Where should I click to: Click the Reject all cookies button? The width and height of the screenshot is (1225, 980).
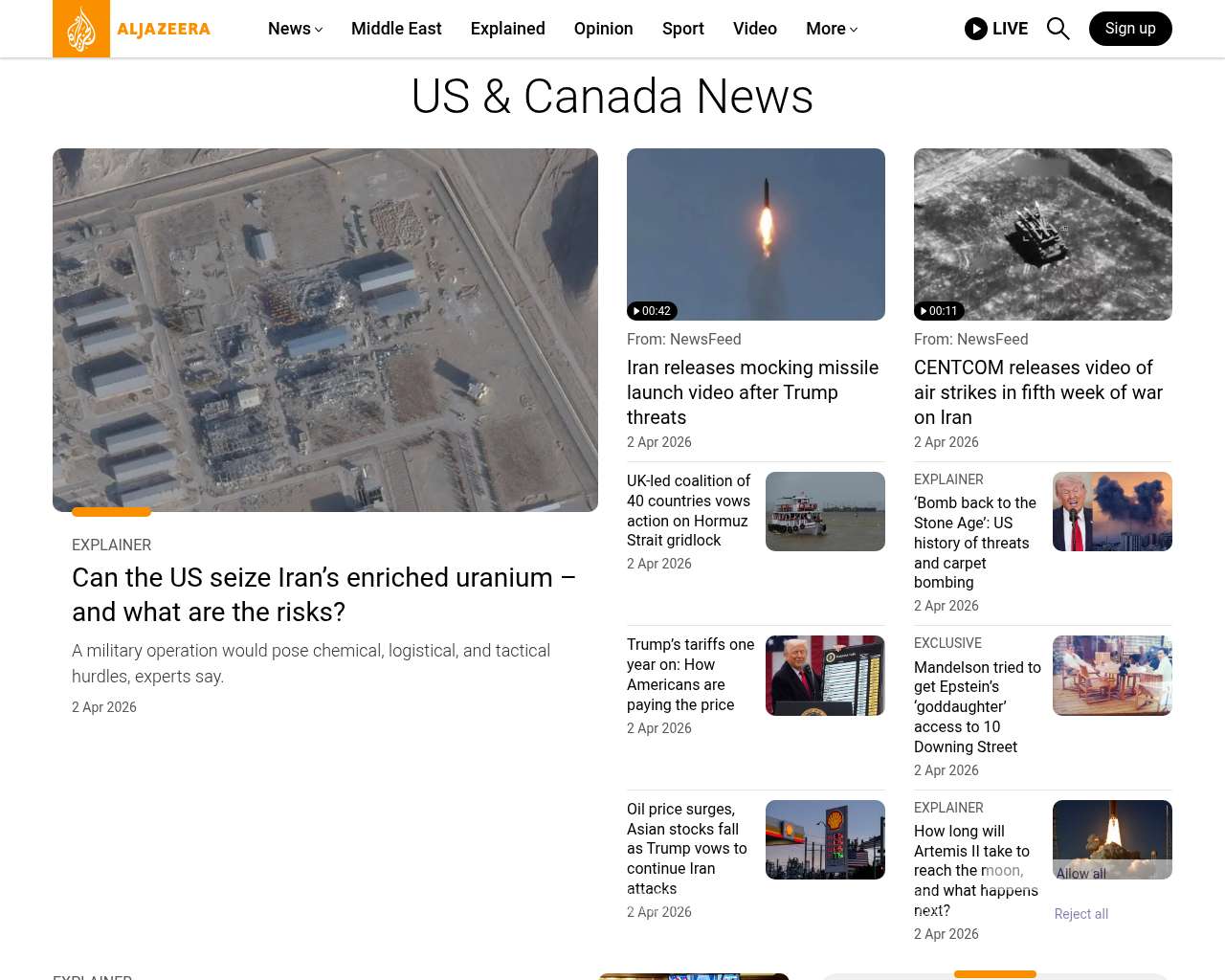[1081, 914]
